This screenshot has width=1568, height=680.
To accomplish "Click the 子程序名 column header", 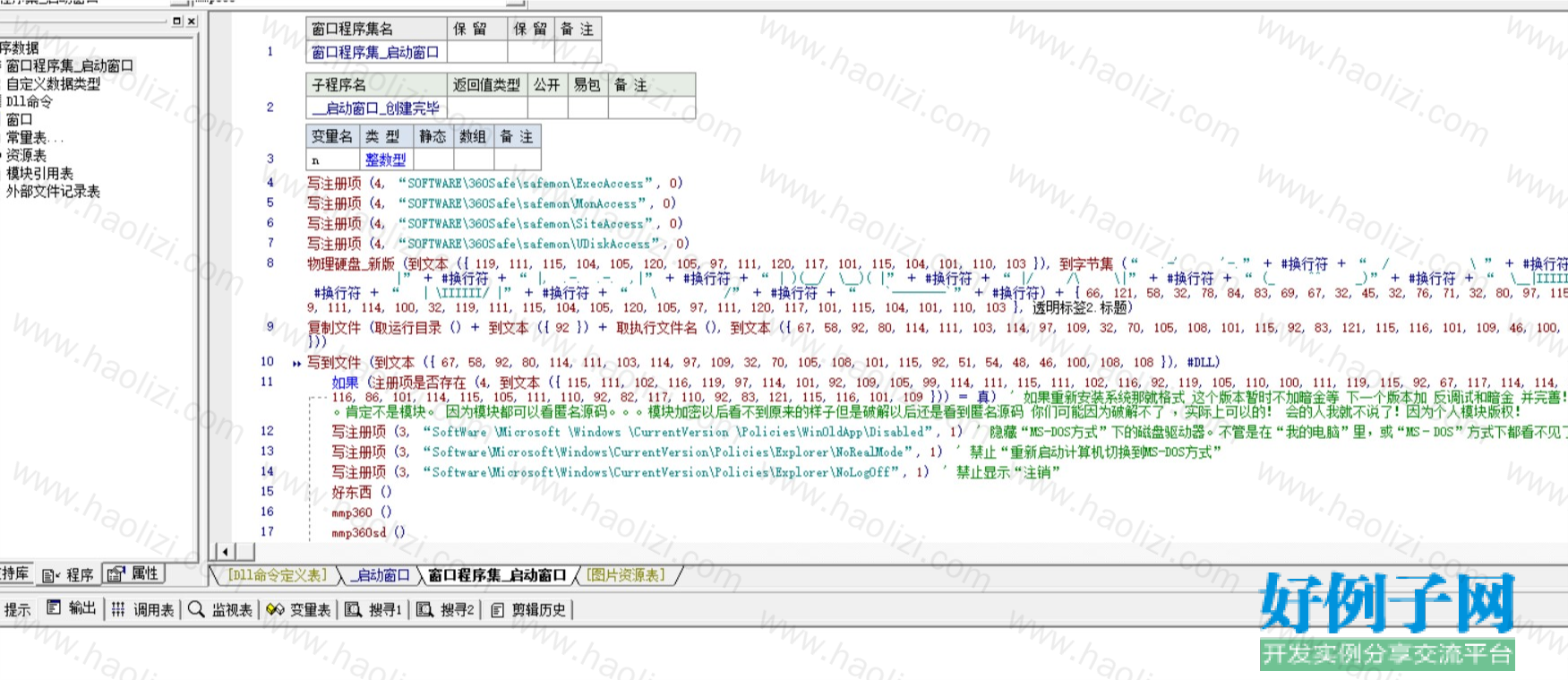I will click(x=376, y=84).
